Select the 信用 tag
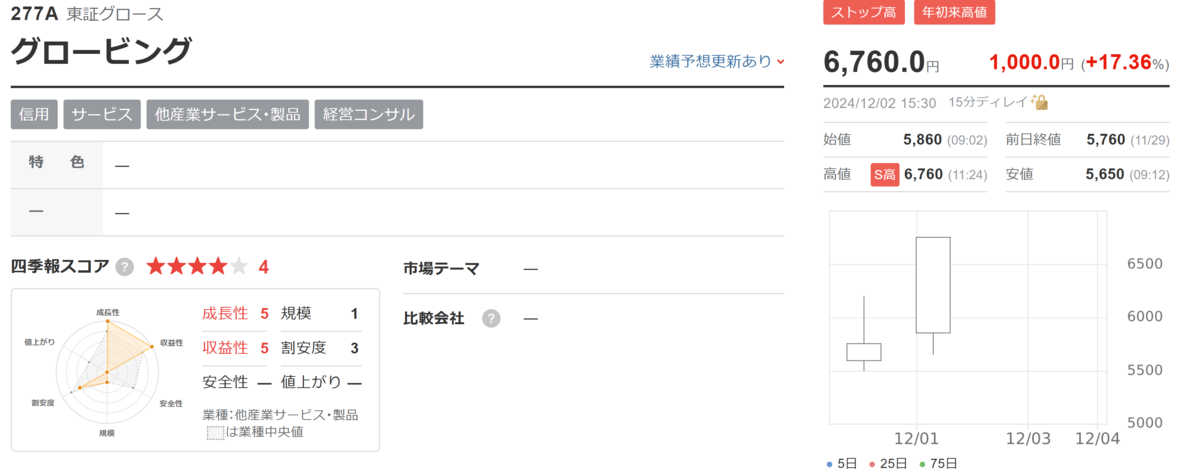Screen dimensions: 1200x473 pos(34,114)
